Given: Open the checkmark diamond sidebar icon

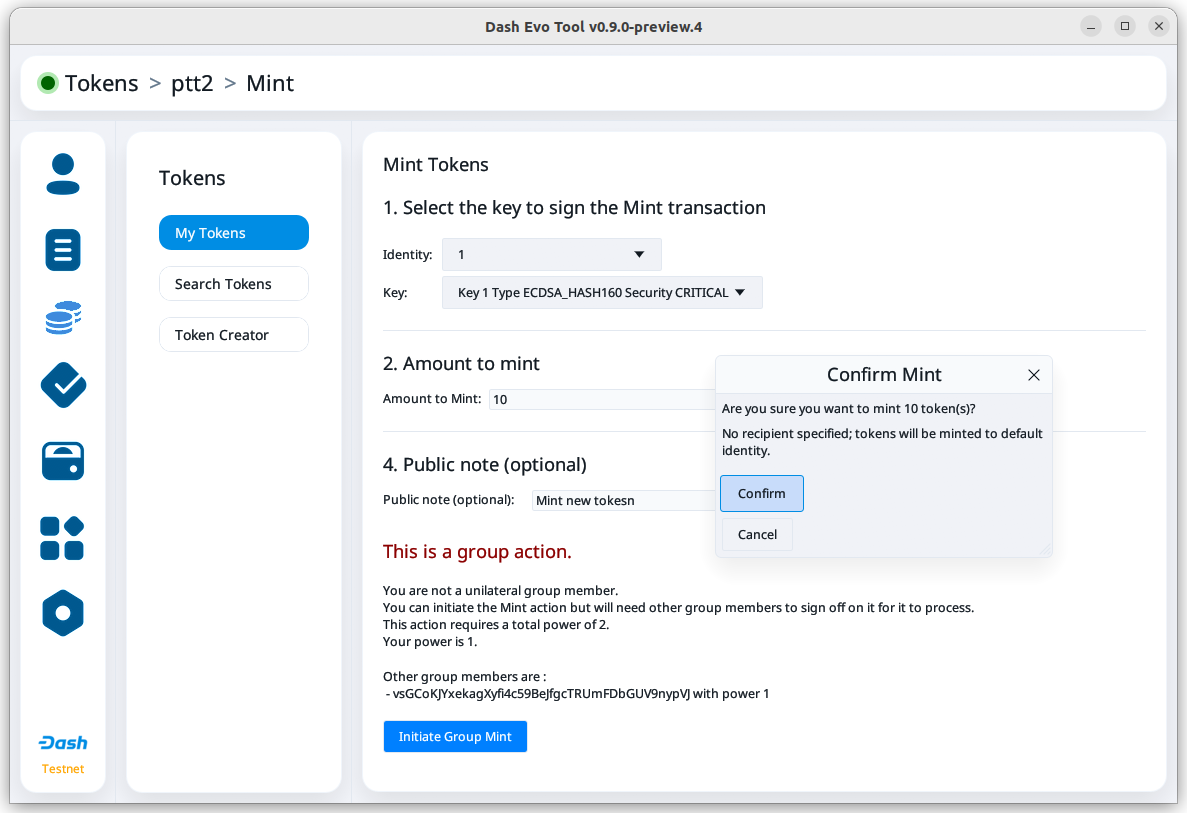Looking at the screenshot, I should click(x=63, y=385).
